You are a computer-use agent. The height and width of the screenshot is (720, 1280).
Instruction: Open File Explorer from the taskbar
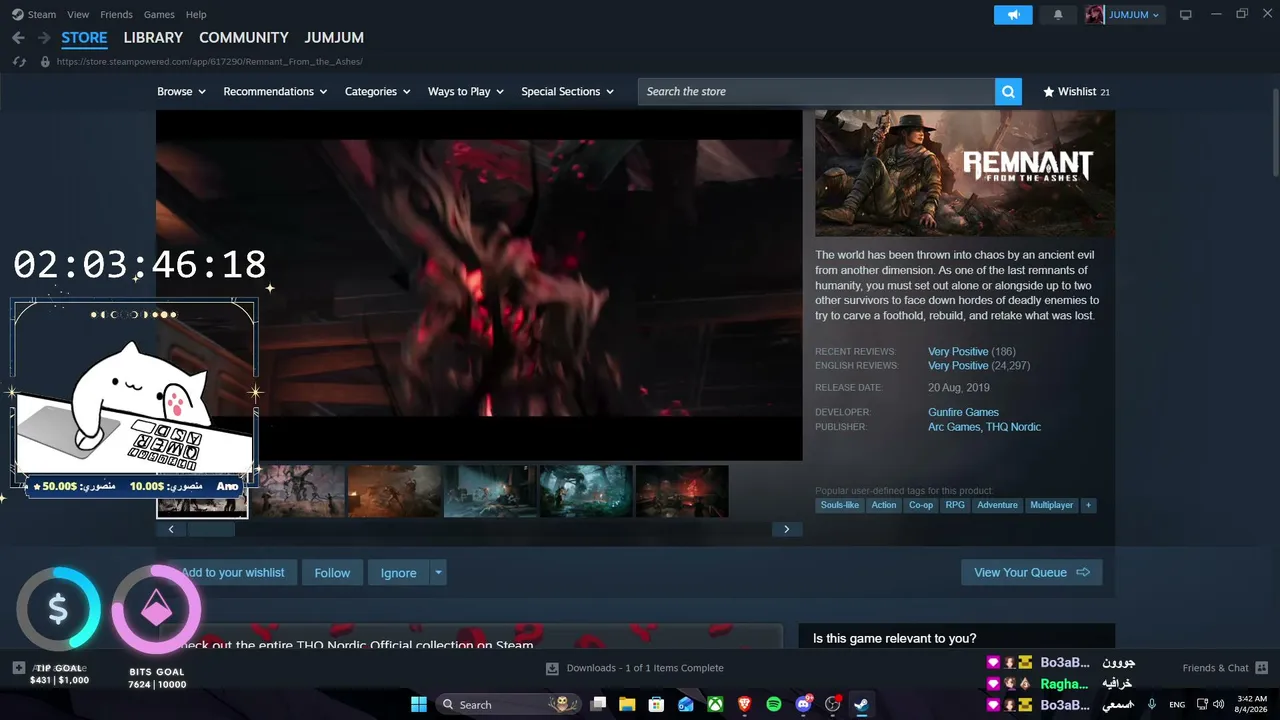pos(627,705)
